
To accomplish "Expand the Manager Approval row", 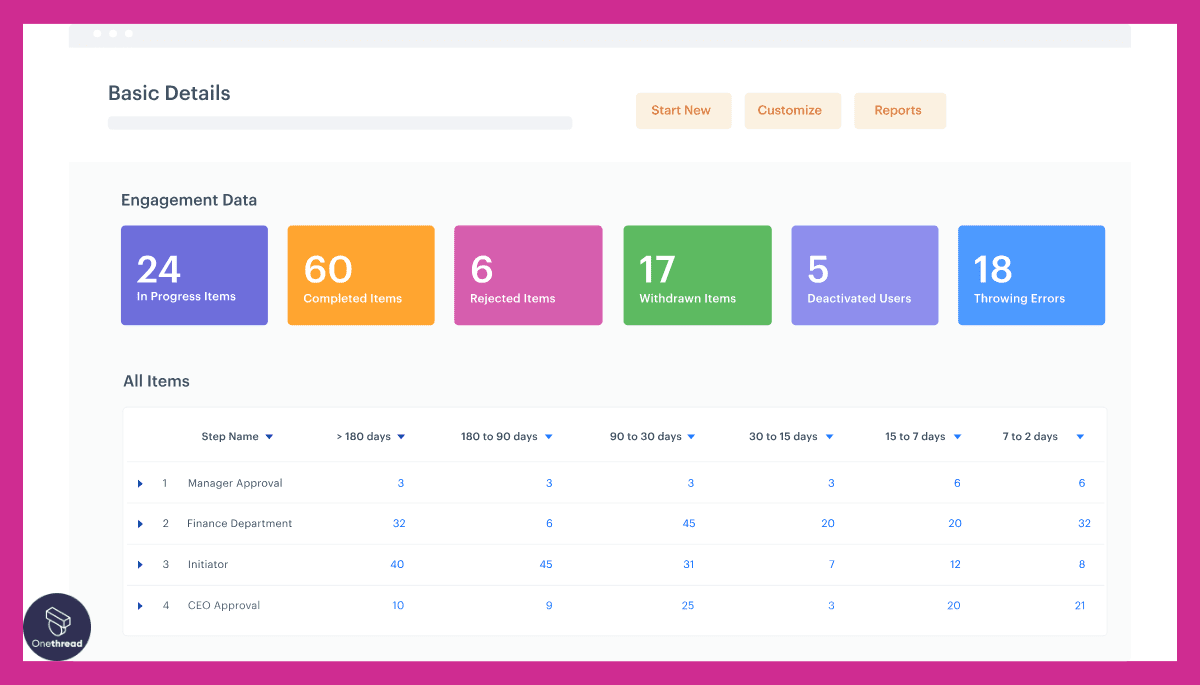I will click(x=140, y=483).
